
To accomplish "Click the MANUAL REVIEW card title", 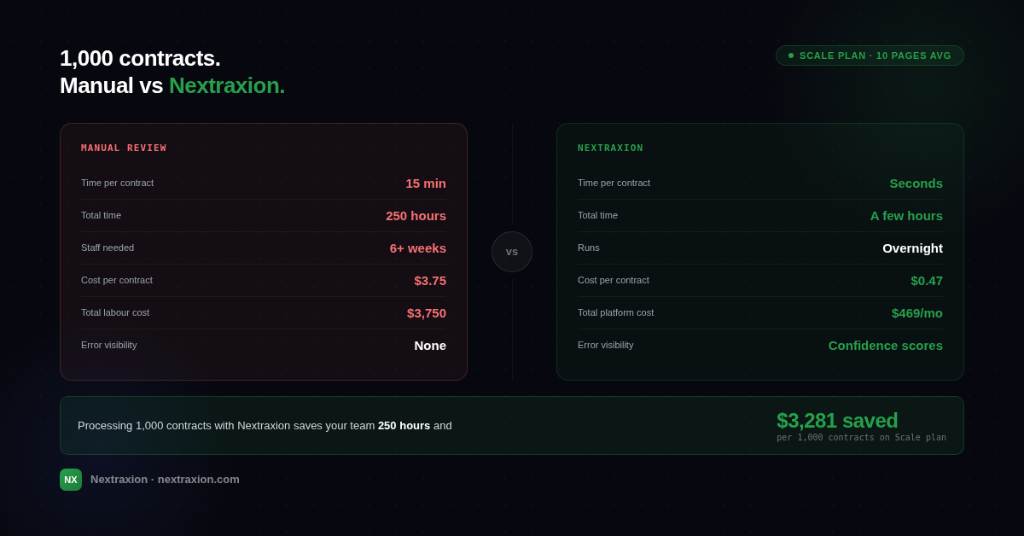I will click(123, 148).
